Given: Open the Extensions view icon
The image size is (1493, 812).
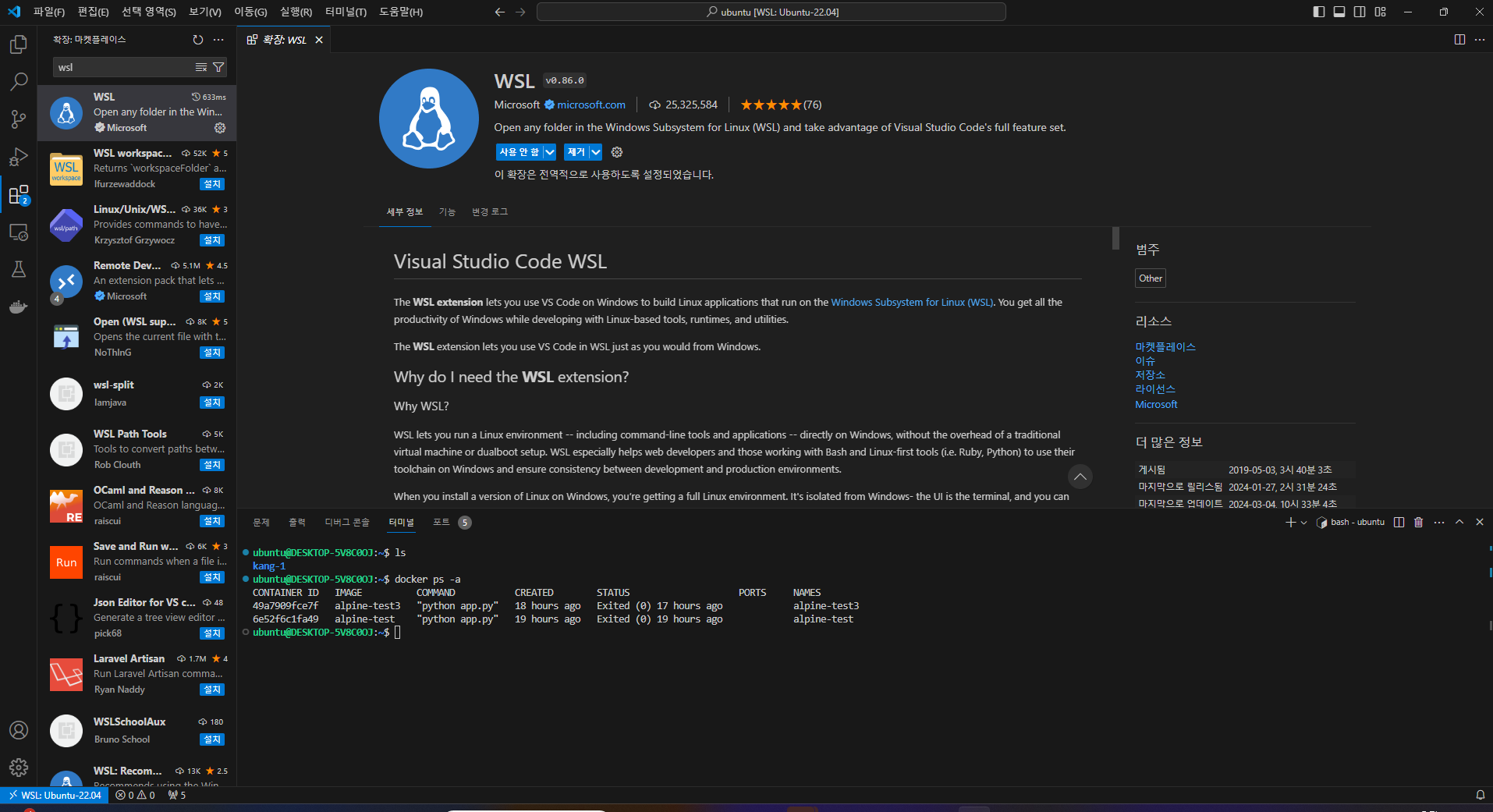Looking at the screenshot, I should coord(19,194).
